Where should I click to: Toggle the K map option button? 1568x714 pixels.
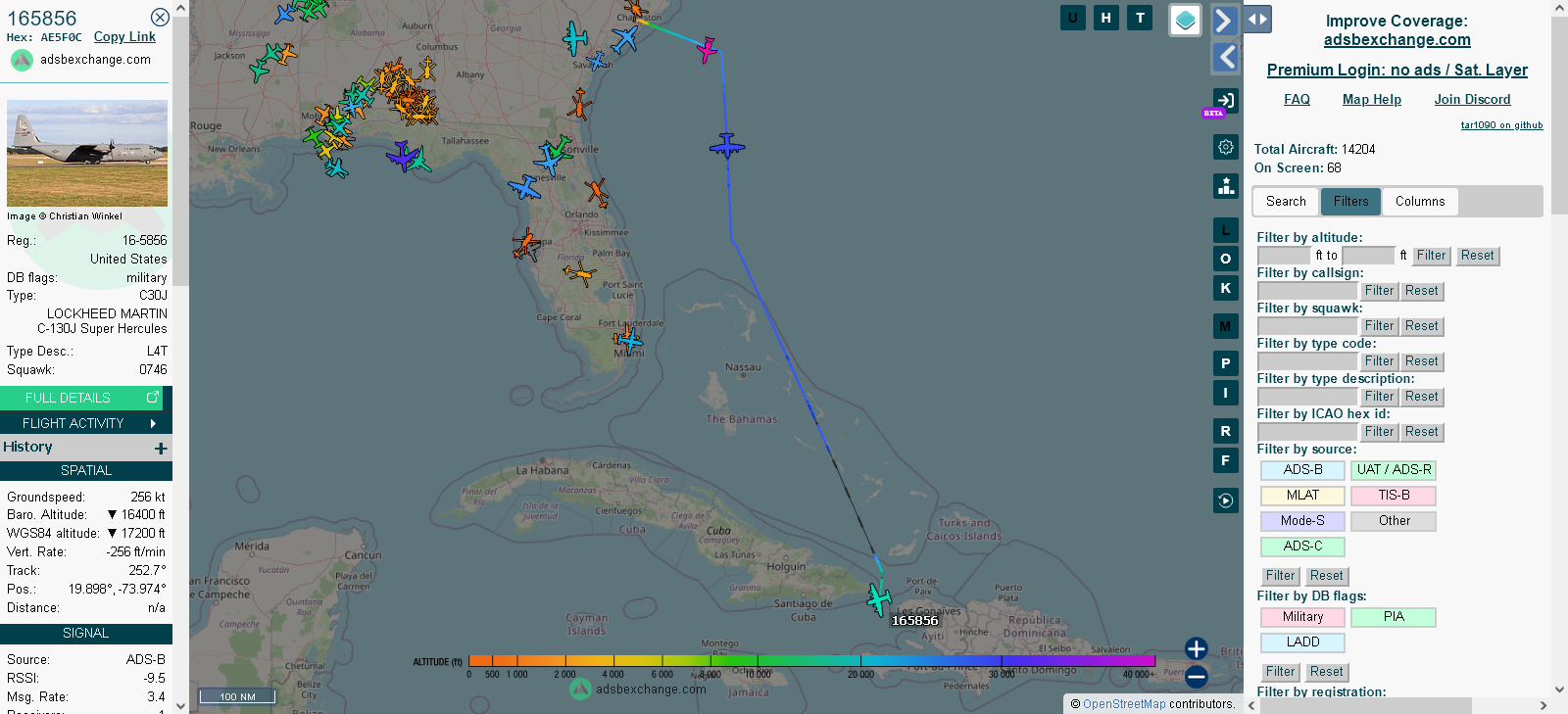coord(1226,288)
